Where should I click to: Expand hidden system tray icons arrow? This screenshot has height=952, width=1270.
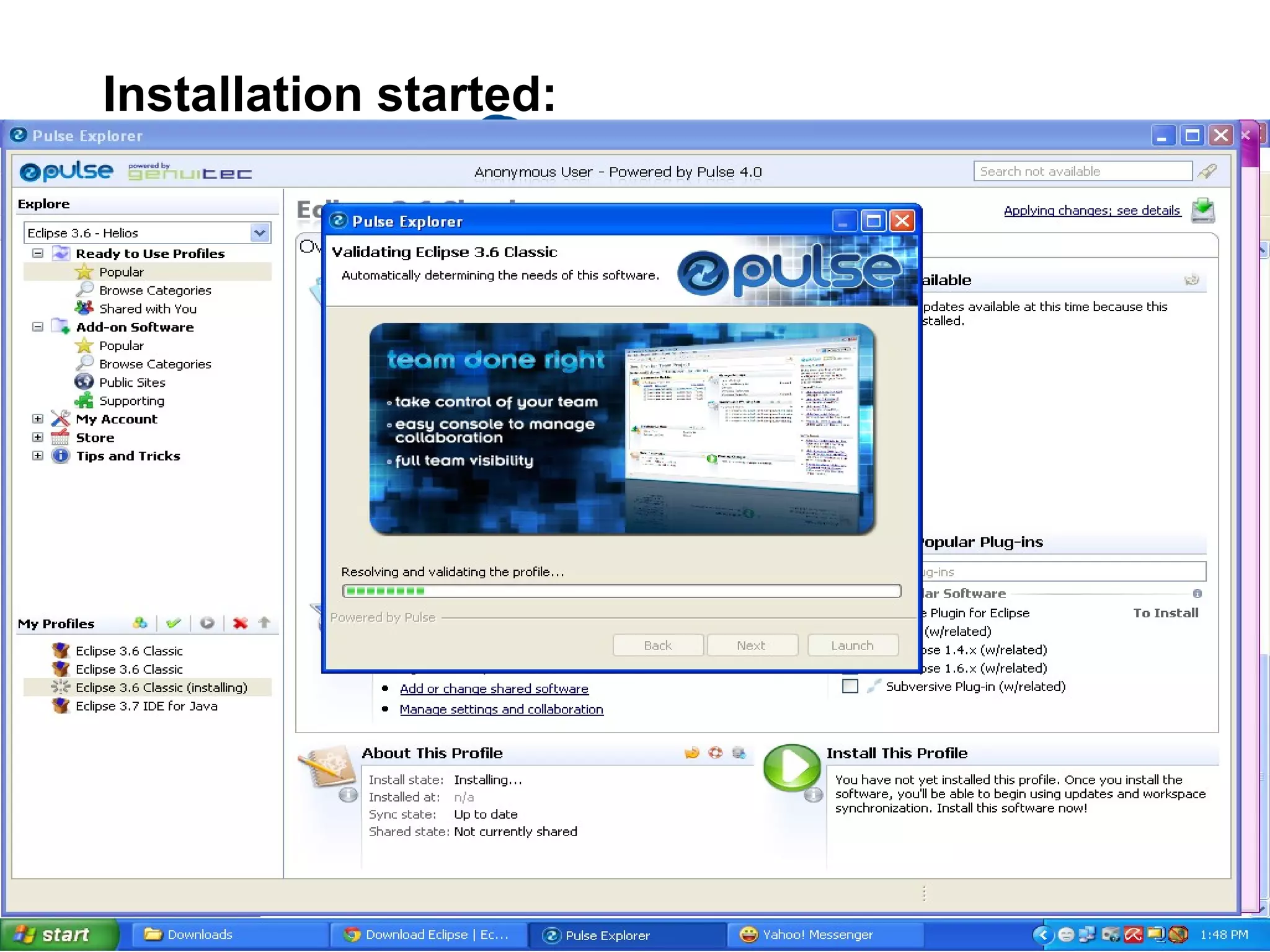click(1042, 935)
